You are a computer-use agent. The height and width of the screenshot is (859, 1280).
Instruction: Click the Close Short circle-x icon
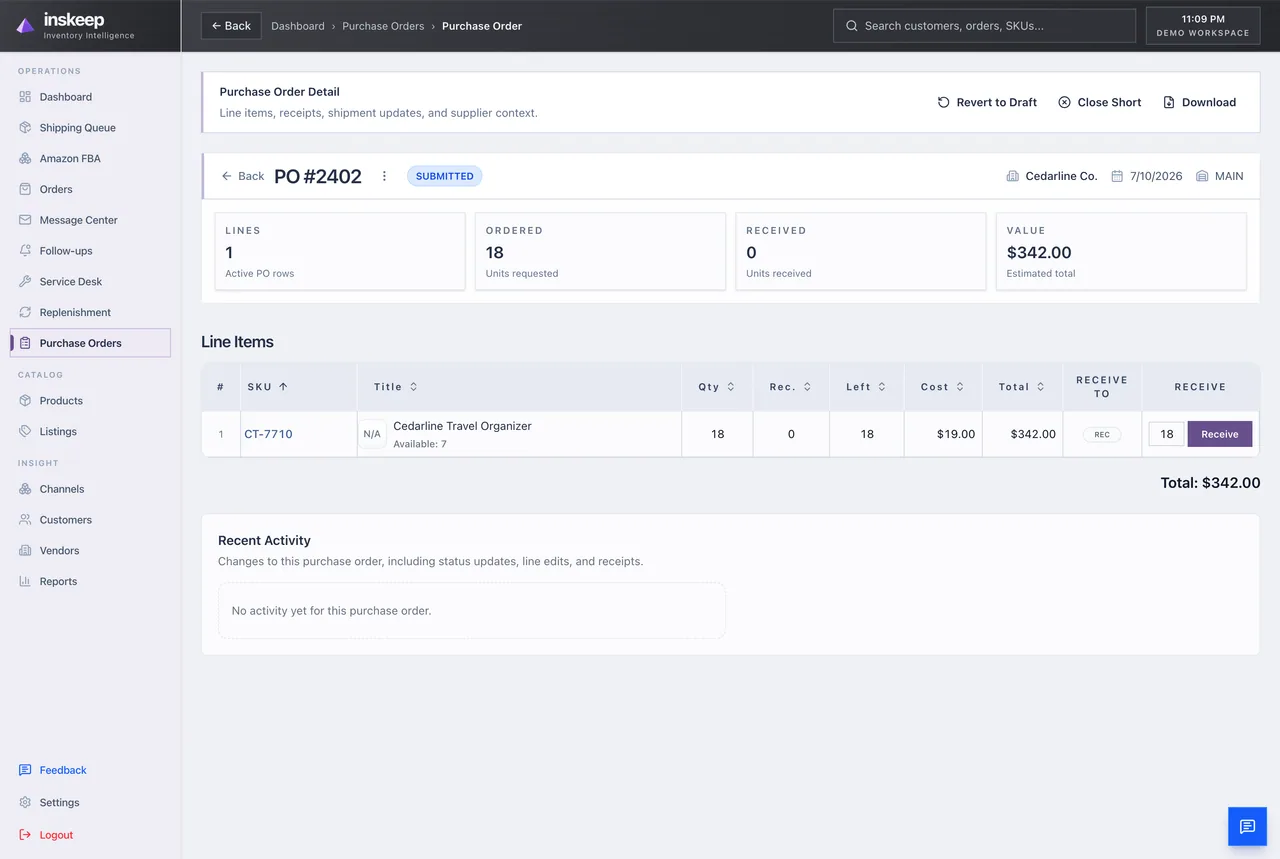(1064, 102)
